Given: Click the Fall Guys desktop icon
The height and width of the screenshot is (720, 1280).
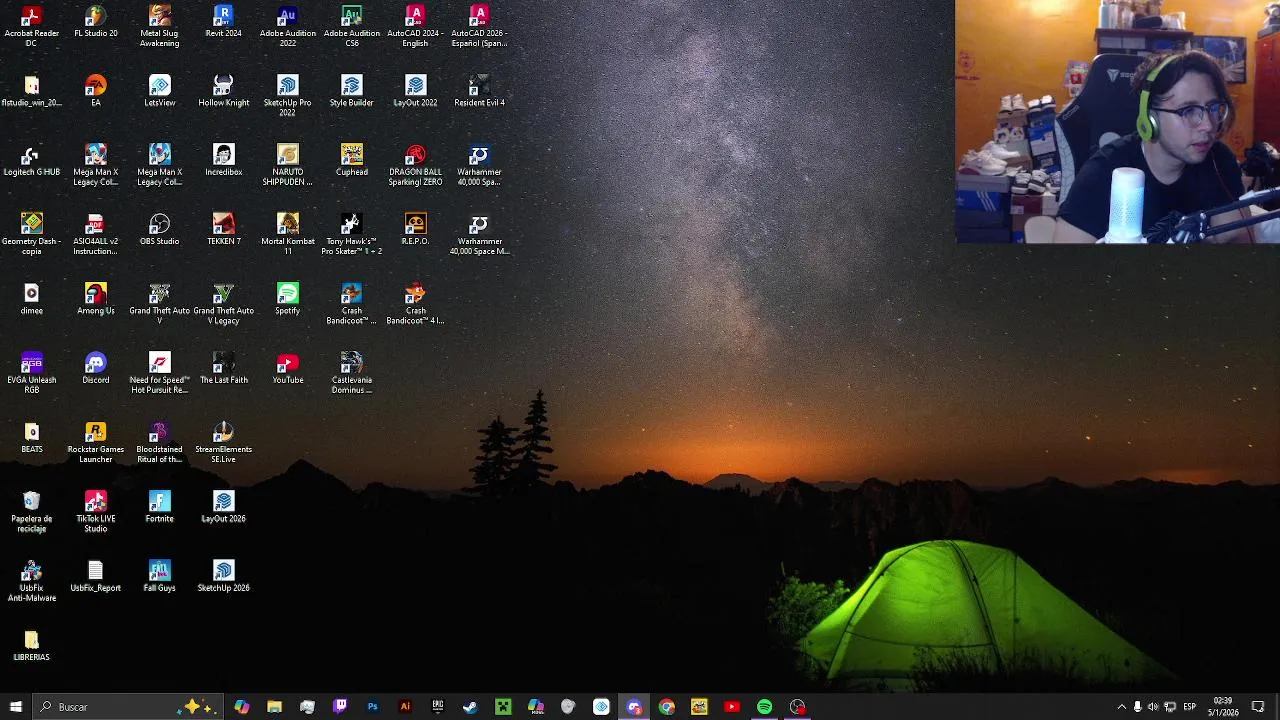Looking at the screenshot, I should coord(159,577).
